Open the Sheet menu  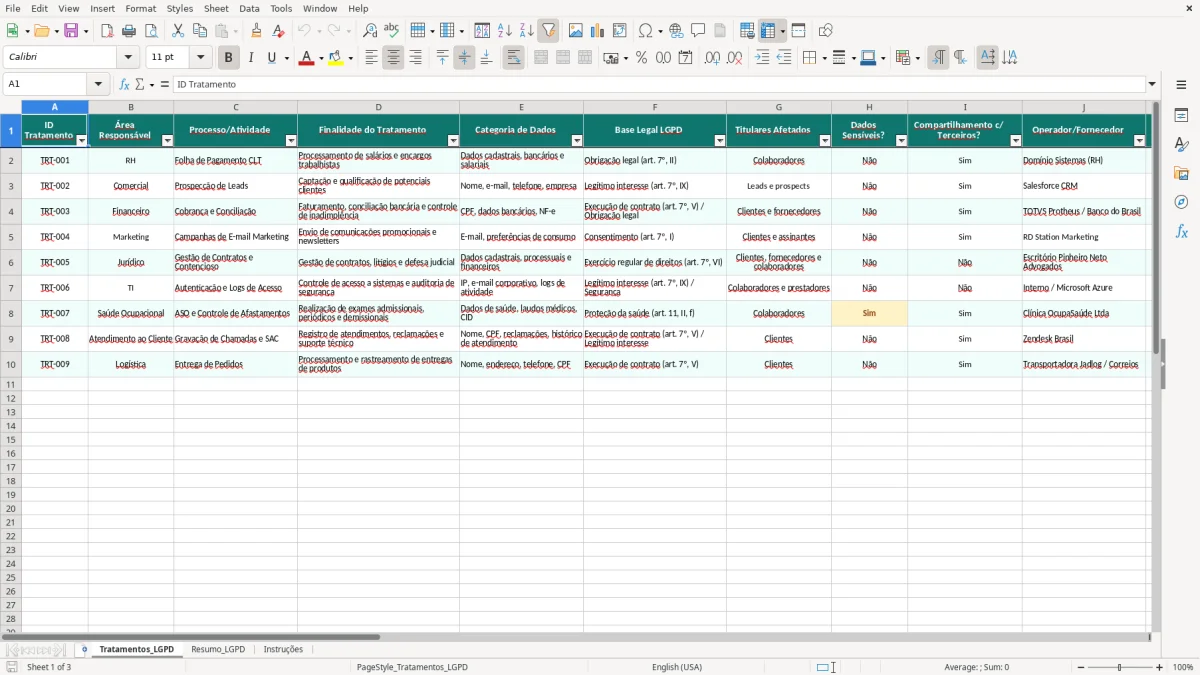pos(216,8)
